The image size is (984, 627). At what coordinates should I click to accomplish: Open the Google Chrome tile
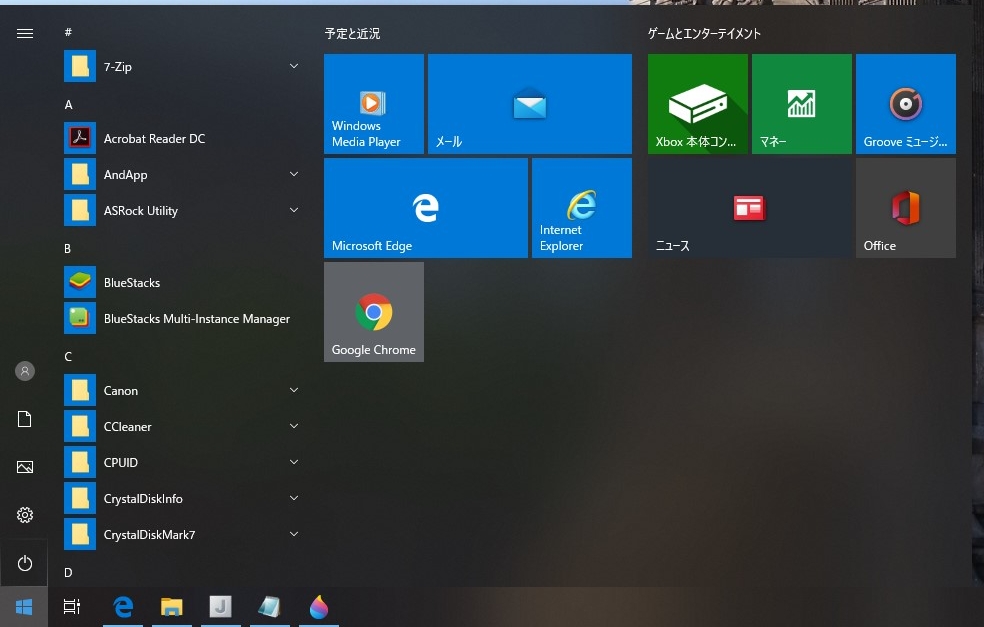[x=374, y=312]
